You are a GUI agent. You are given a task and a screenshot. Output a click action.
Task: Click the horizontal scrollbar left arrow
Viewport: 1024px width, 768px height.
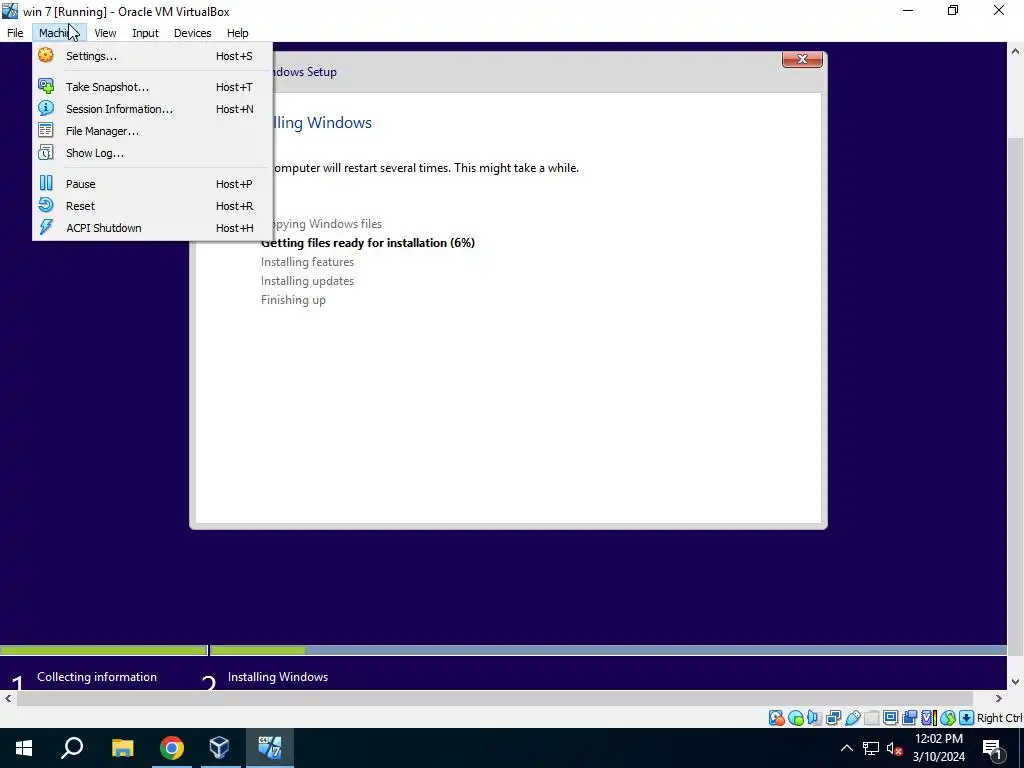(8, 699)
